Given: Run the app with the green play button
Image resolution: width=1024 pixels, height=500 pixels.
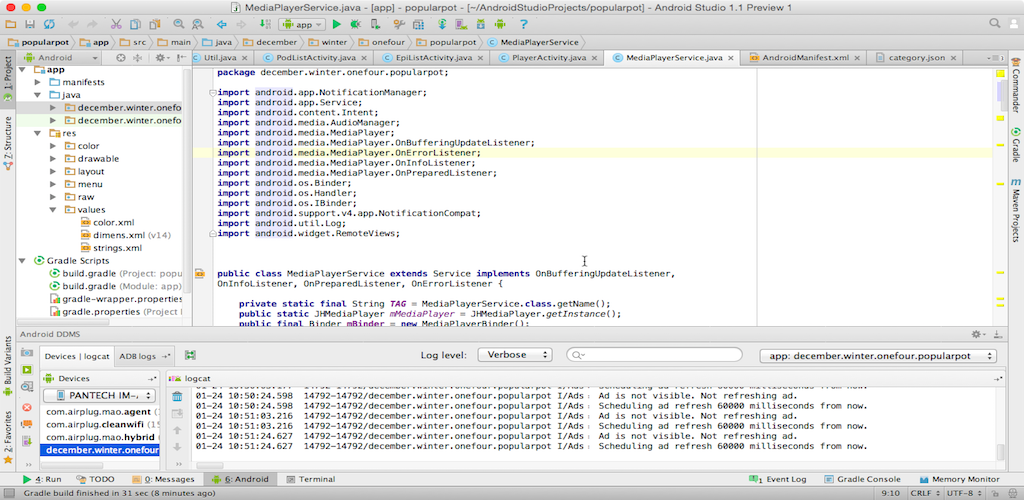Looking at the screenshot, I should [x=337, y=24].
